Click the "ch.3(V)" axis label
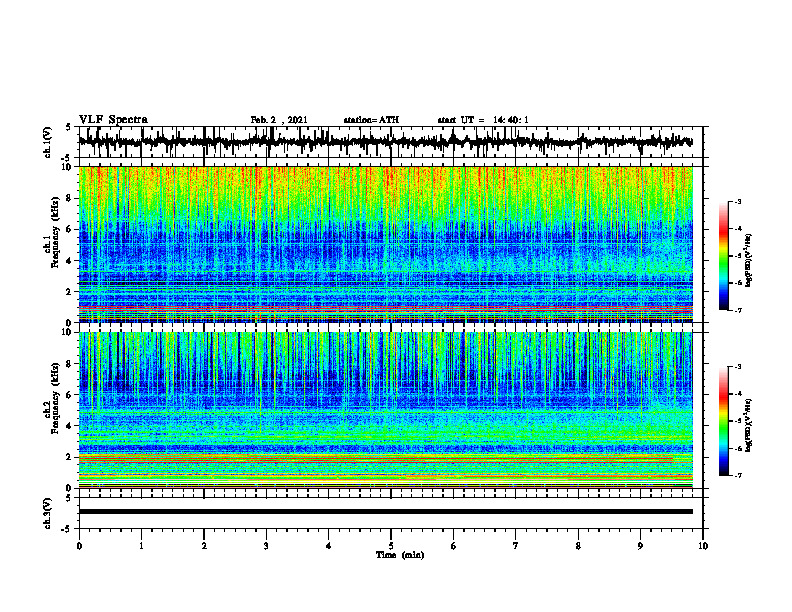 pos(47,513)
